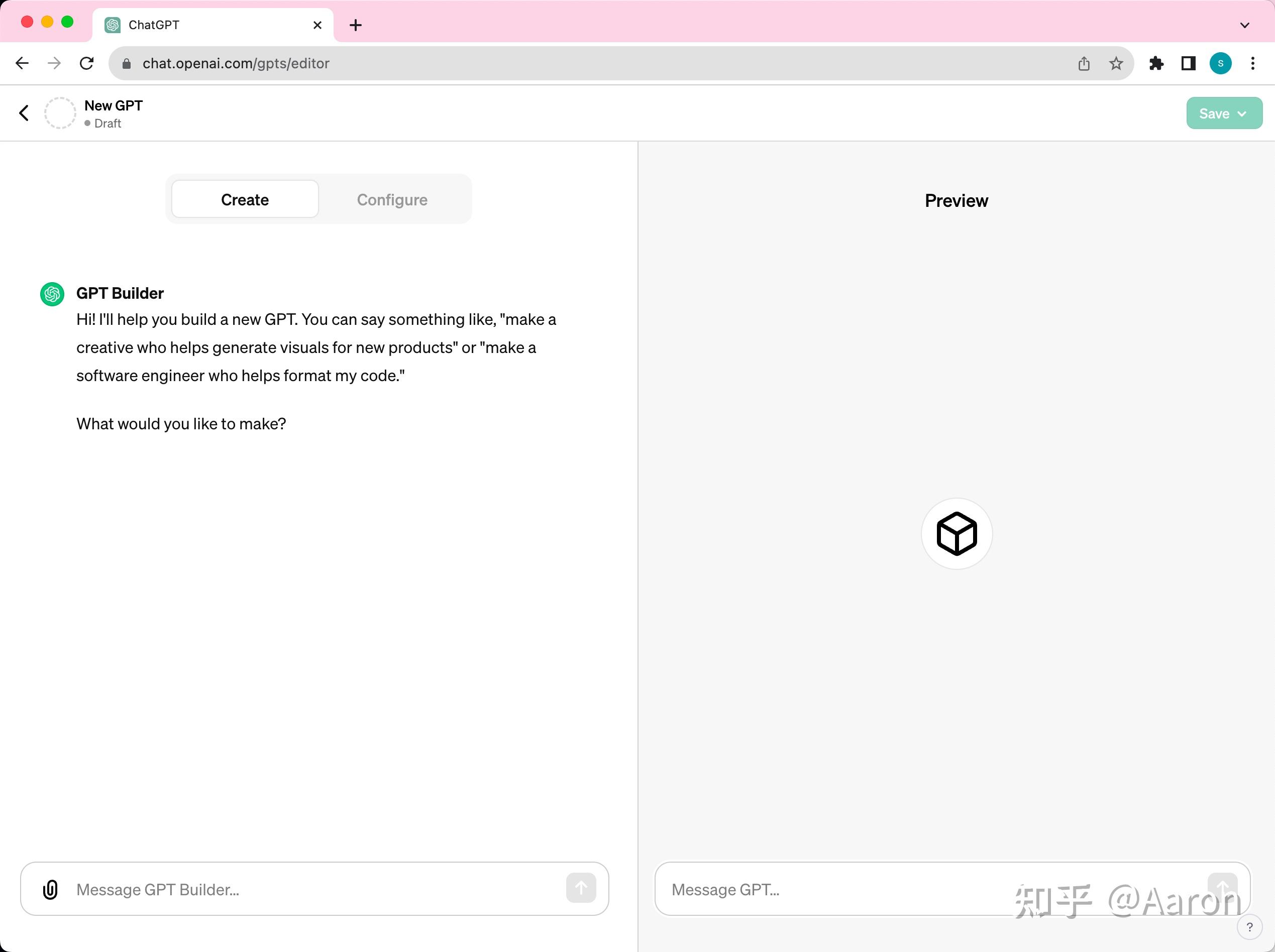Open the help question mark icon at bottom right
This screenshot has height=952, width=1275.
pyautogui.click(x=1250, y=927)
